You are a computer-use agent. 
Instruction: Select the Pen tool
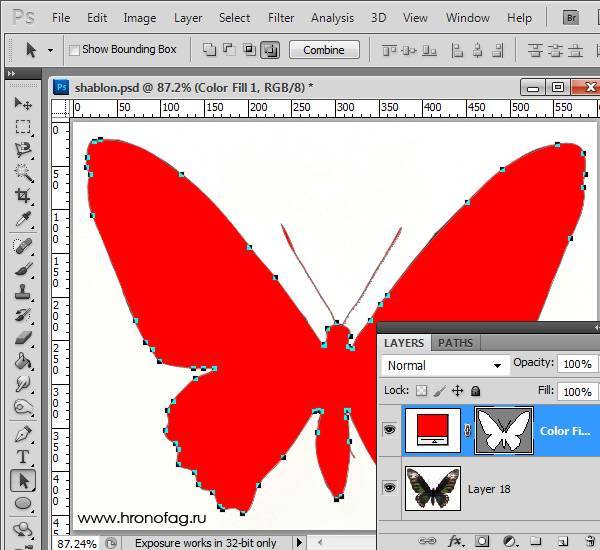point(23,434)
